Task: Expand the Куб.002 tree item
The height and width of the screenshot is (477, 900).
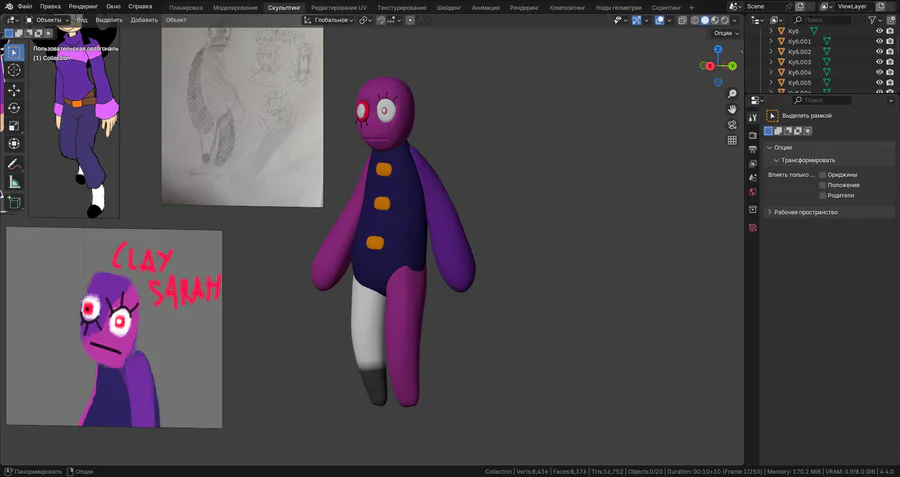Action: click(771, 52)
